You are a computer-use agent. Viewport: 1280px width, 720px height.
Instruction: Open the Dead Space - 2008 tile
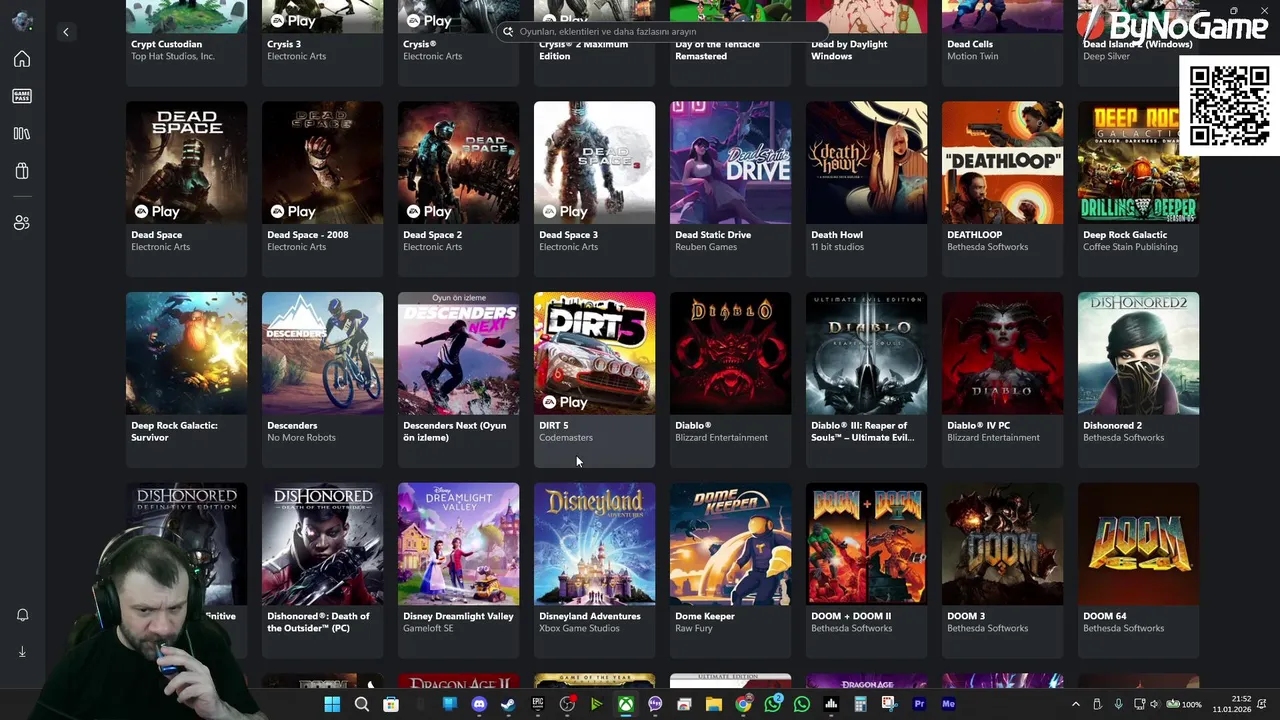click(x=322, y=188)
